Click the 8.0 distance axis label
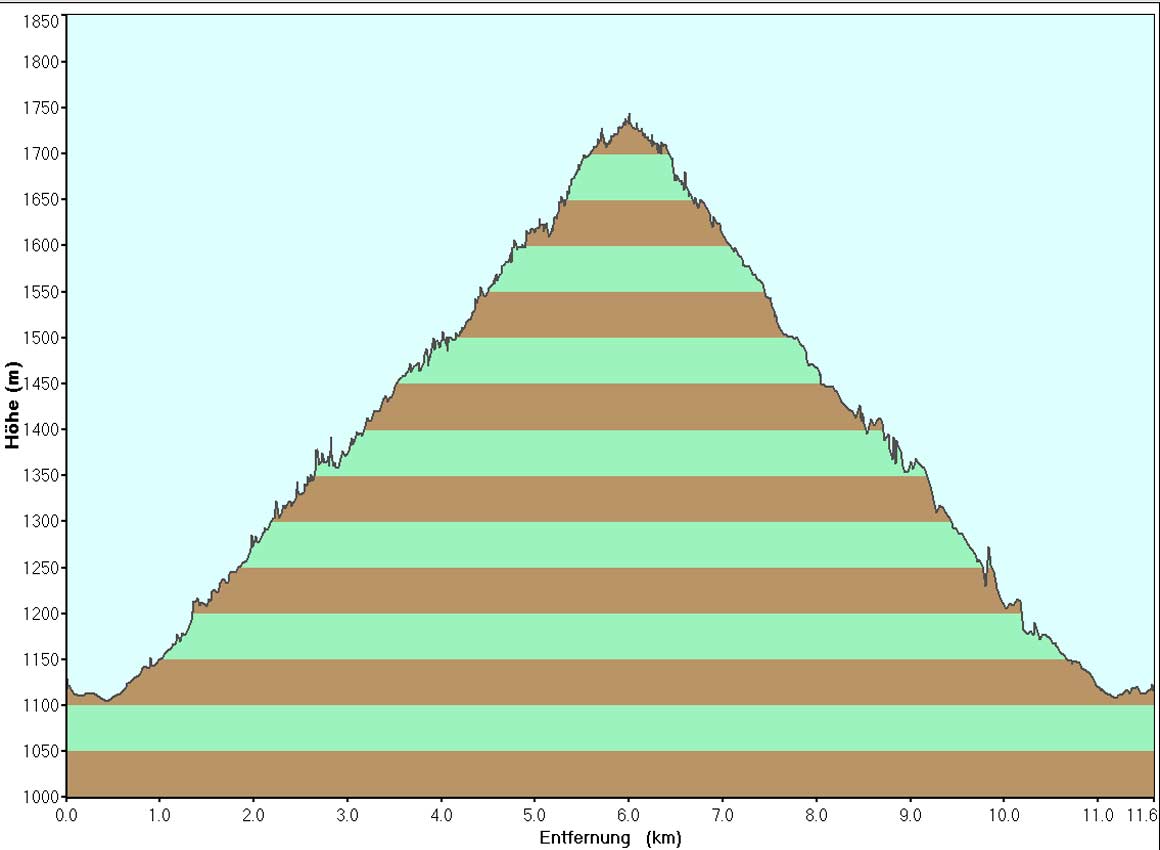 pos(816,815)
